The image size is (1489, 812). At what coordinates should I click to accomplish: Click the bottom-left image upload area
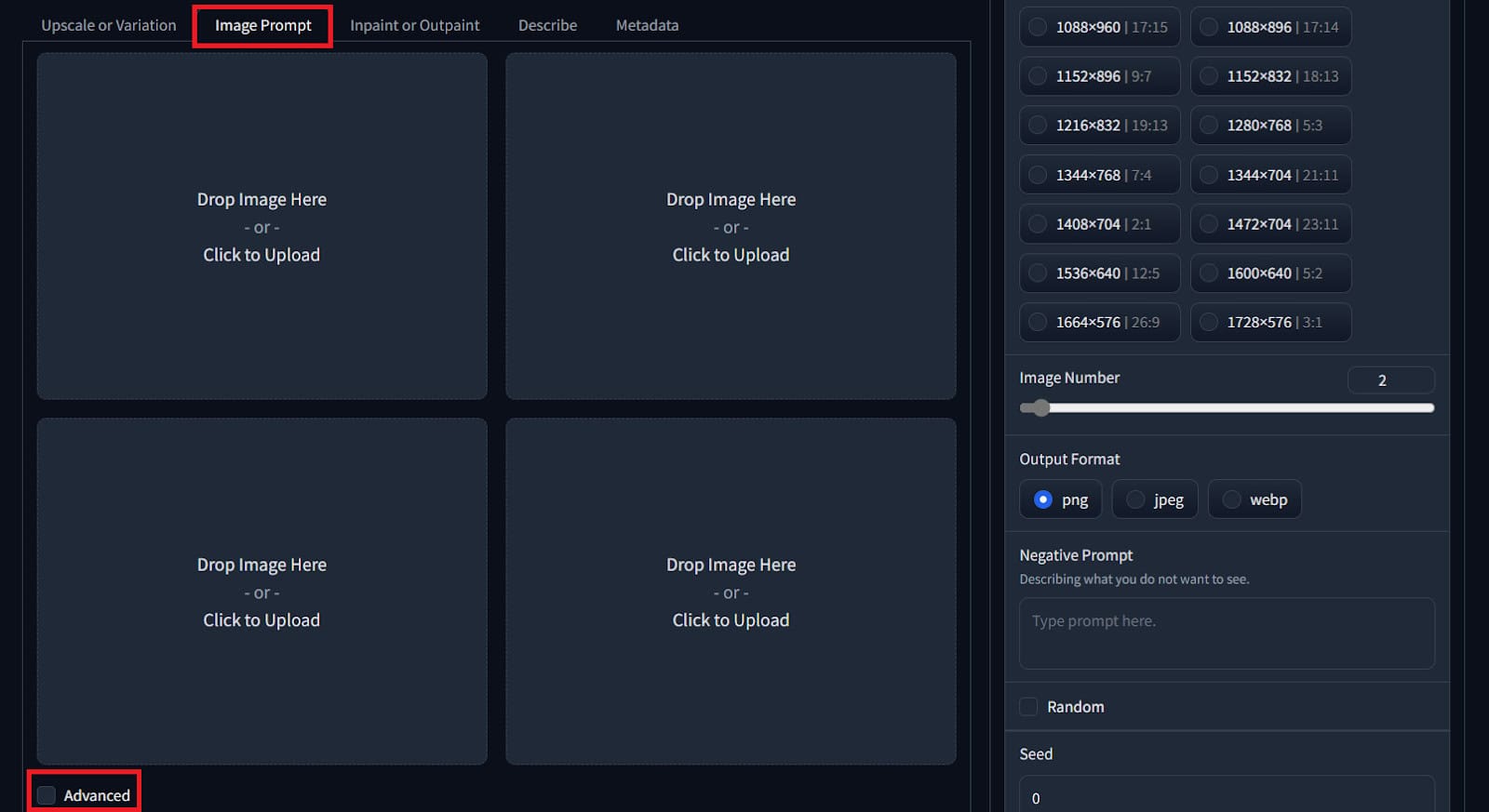coord(262,592)
